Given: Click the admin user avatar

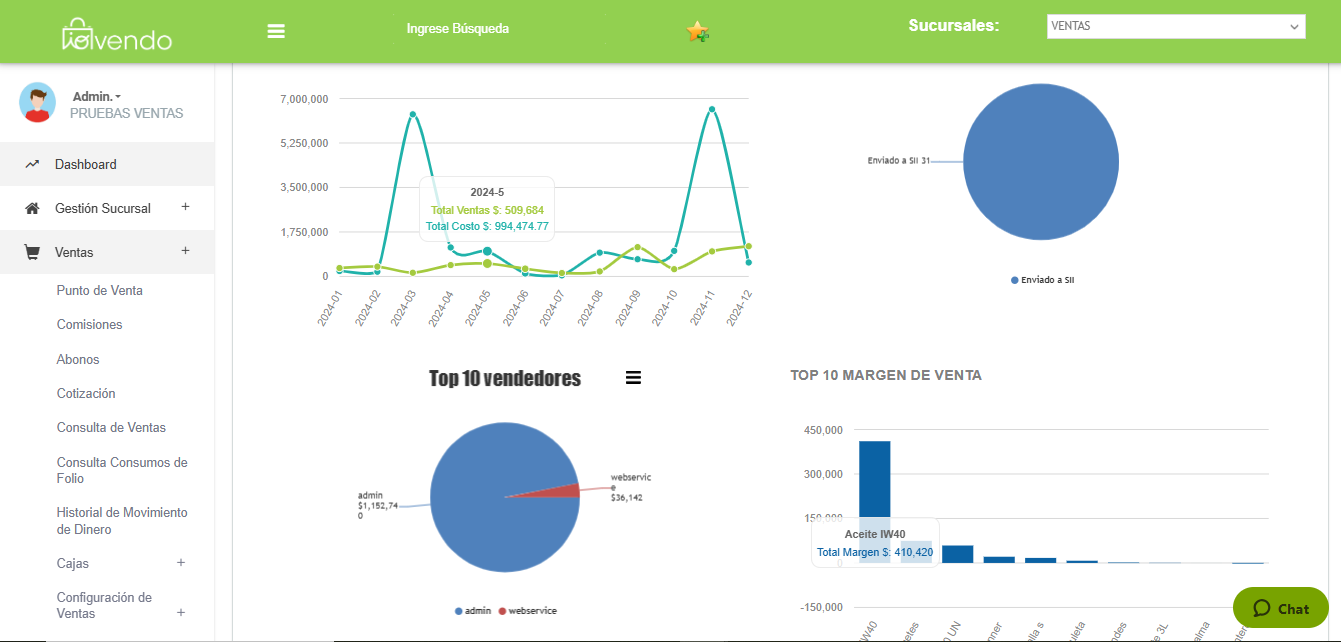Looking at the screenshot, I should (38, 103).
